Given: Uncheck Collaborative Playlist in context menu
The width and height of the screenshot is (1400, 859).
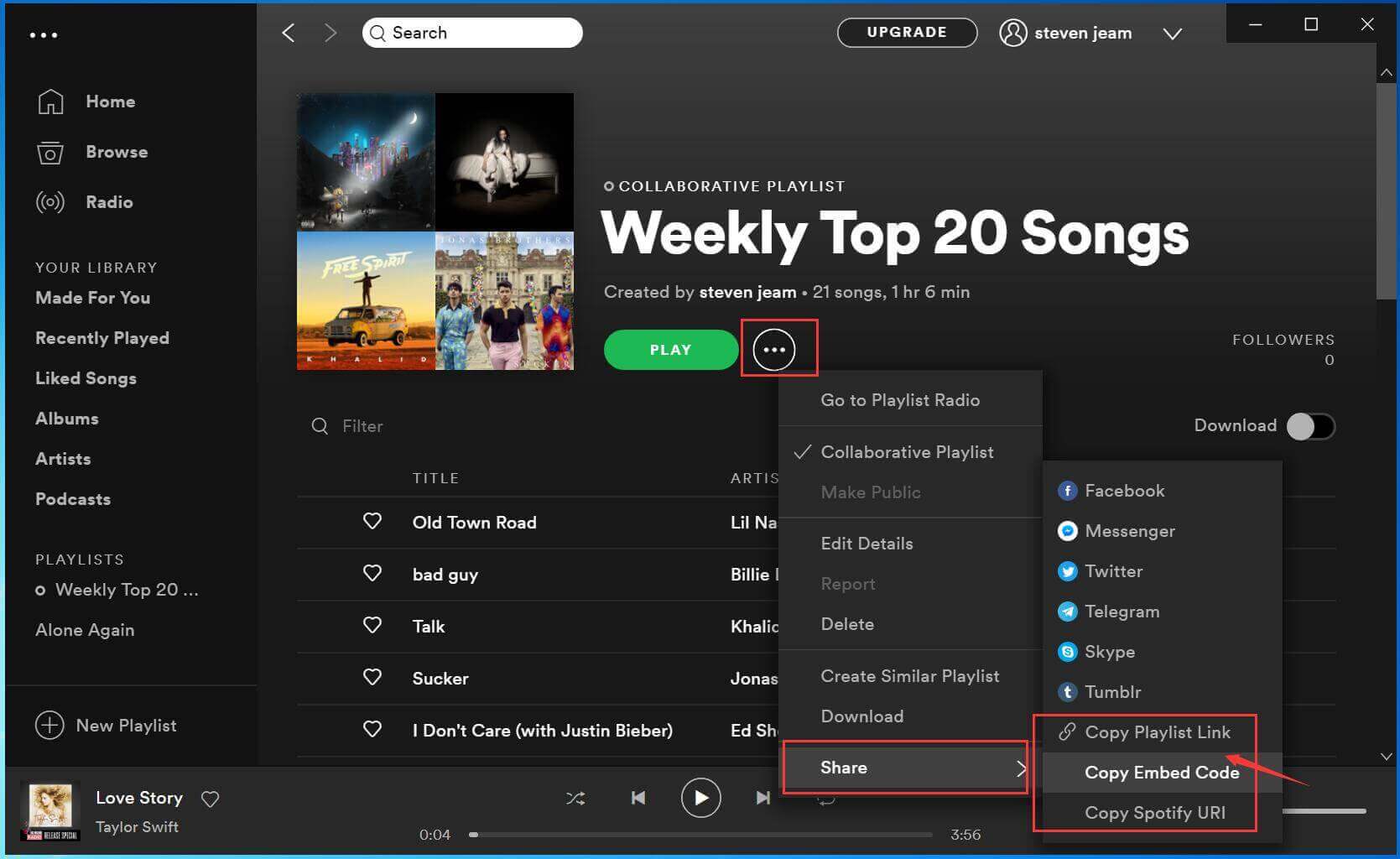Looking at the screenshot, I should (x=911, y=452).
